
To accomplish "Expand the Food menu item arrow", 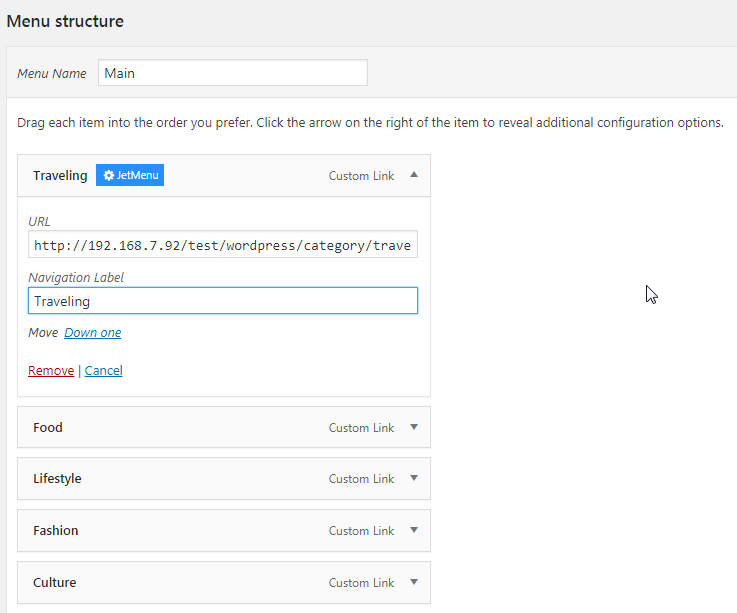I will [414, 427].
